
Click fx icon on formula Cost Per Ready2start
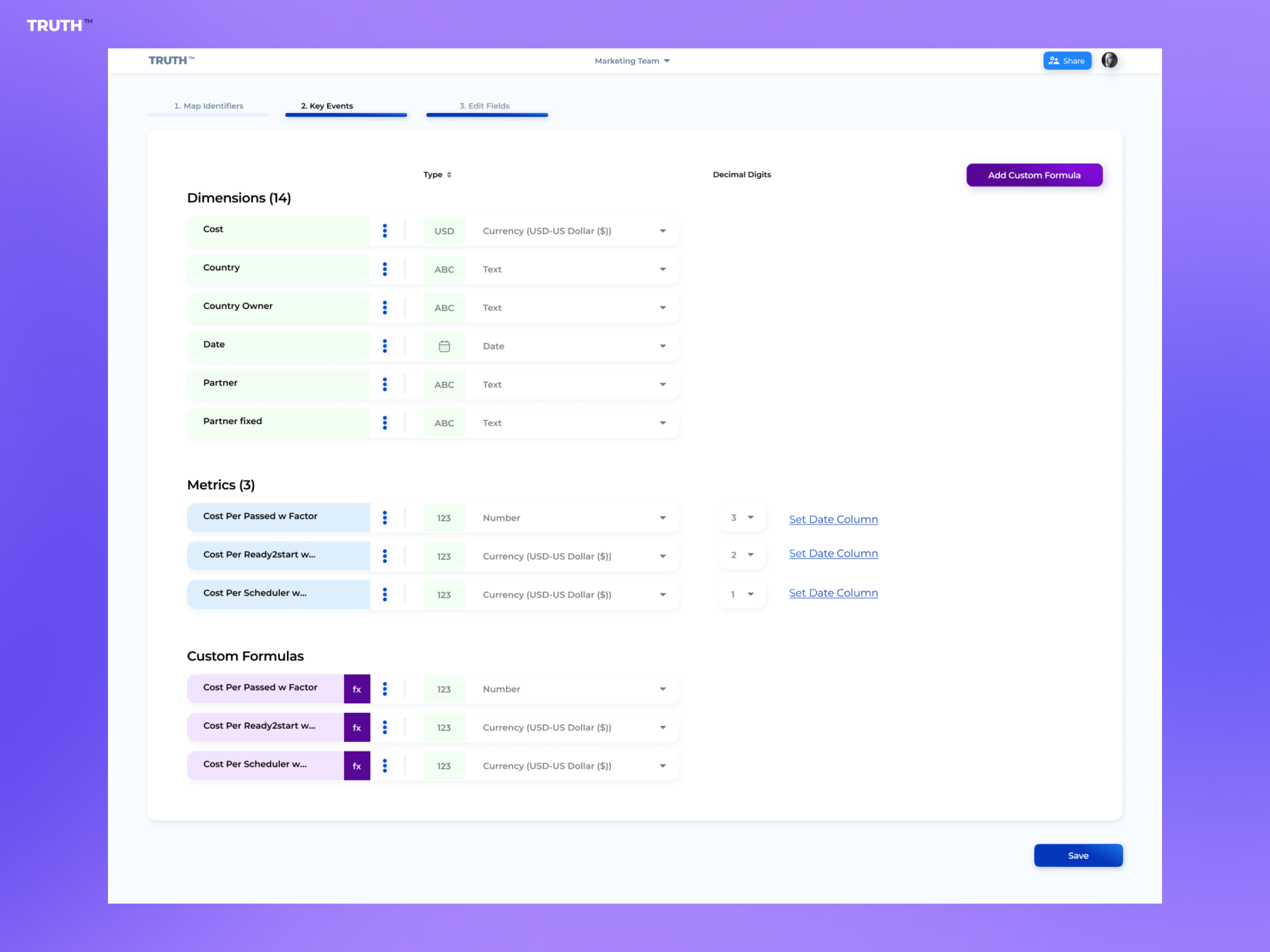click(x=357, y=727)
